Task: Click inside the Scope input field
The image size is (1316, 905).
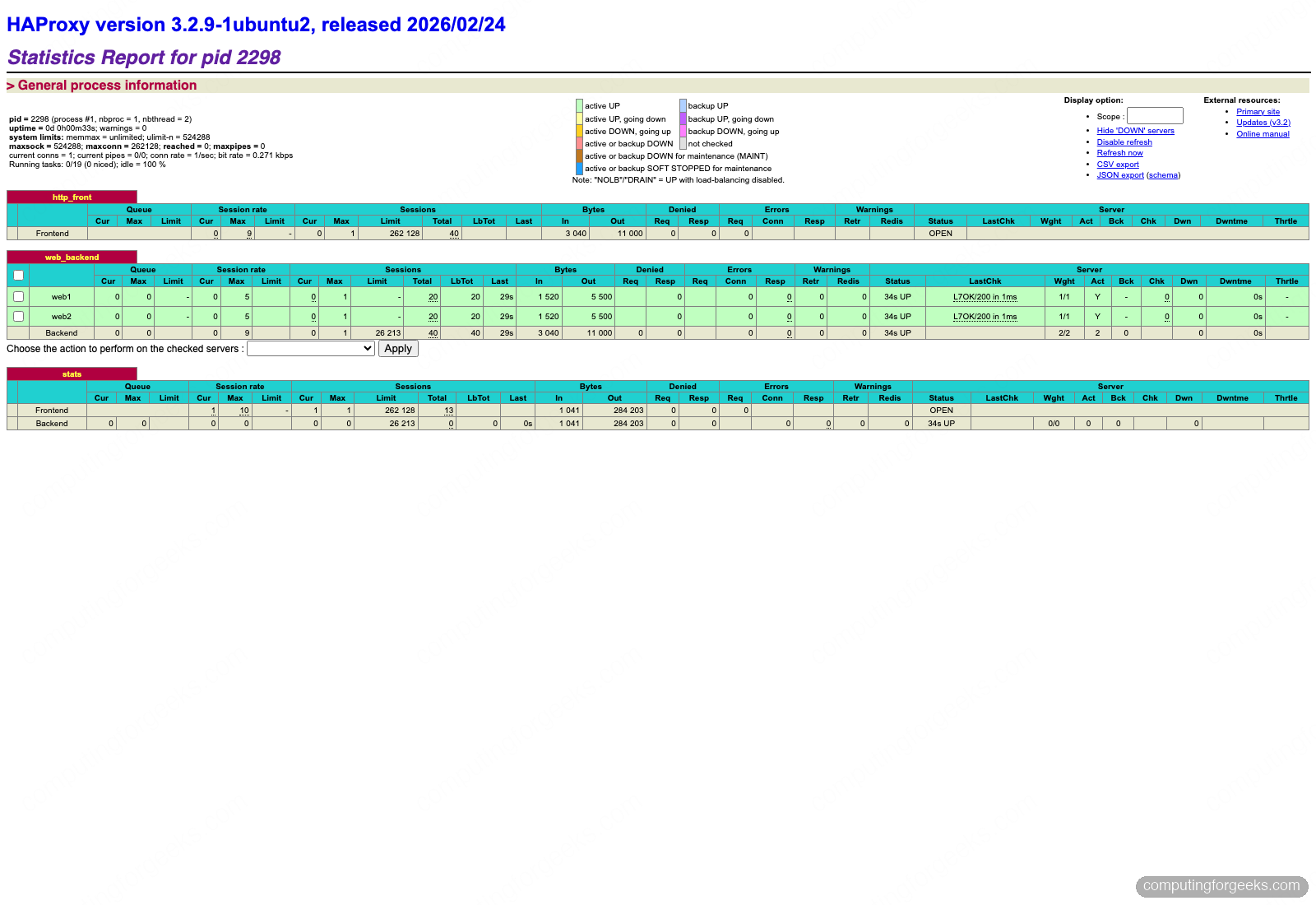Action: click(x=1155, y=115)
